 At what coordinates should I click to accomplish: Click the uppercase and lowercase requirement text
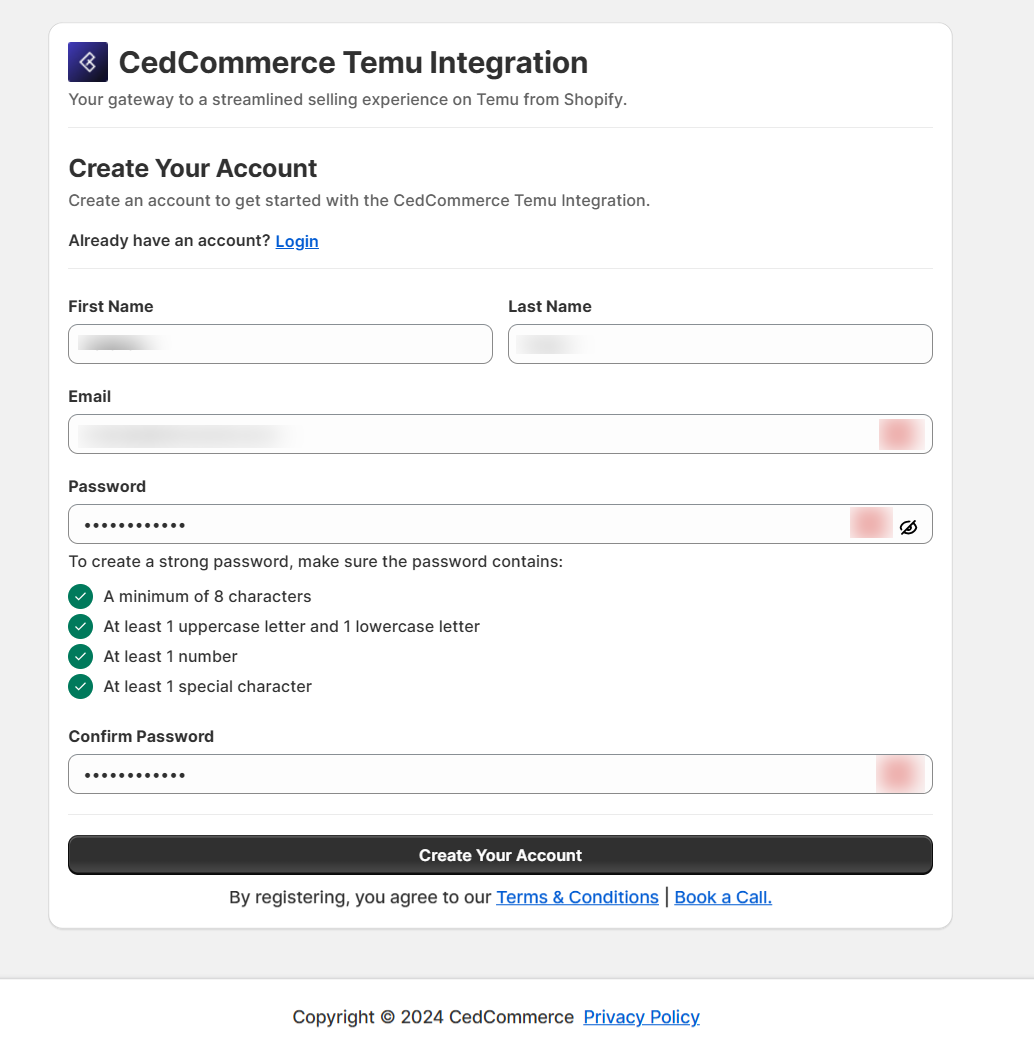click(x=291, y=626)
